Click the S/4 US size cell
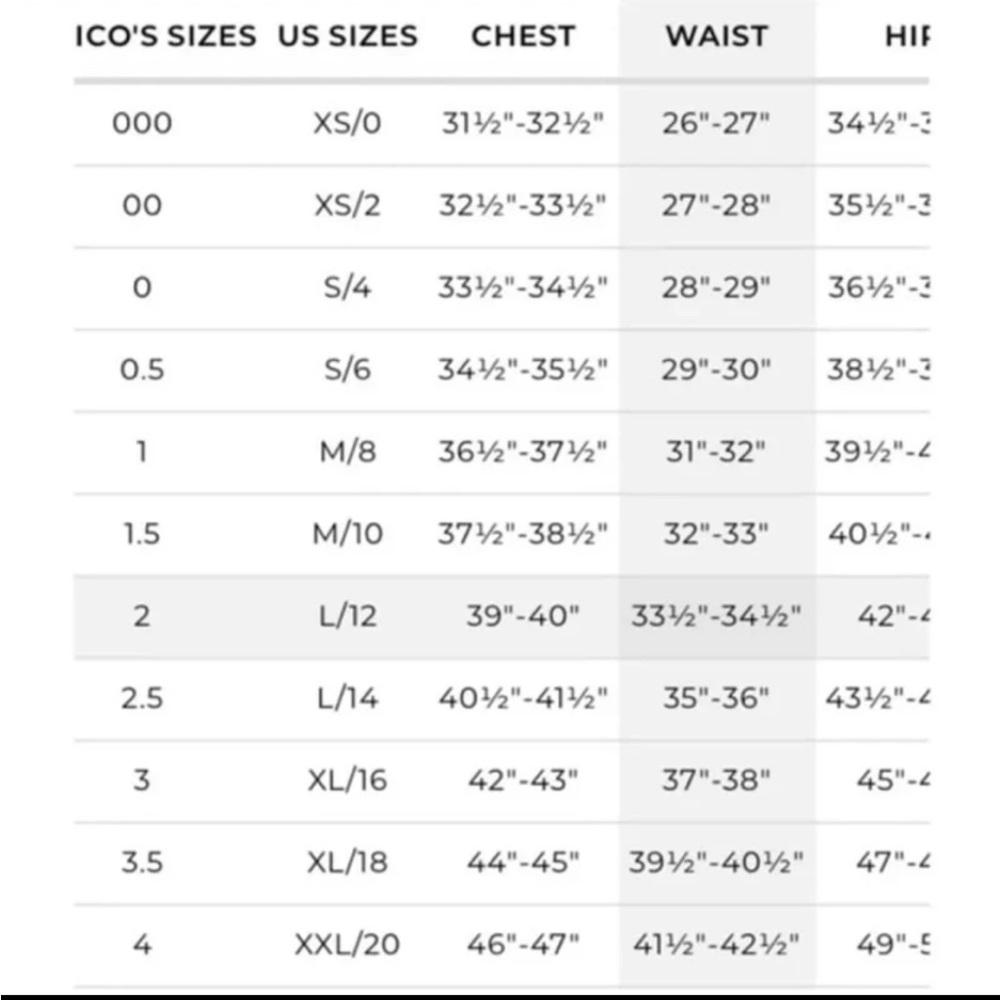 (x=347, y=288)
